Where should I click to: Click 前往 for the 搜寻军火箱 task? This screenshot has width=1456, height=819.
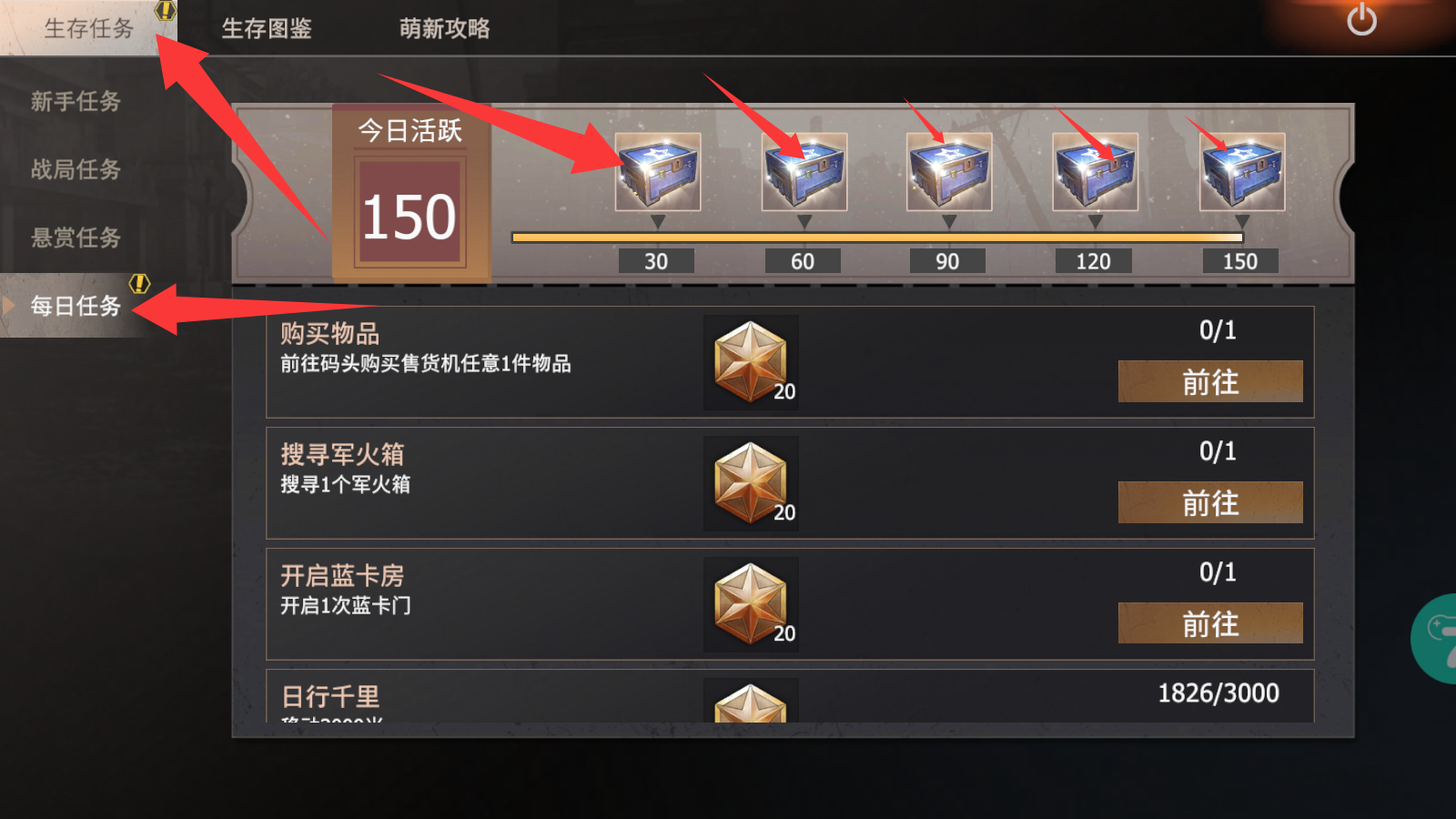pos(1210,502)
